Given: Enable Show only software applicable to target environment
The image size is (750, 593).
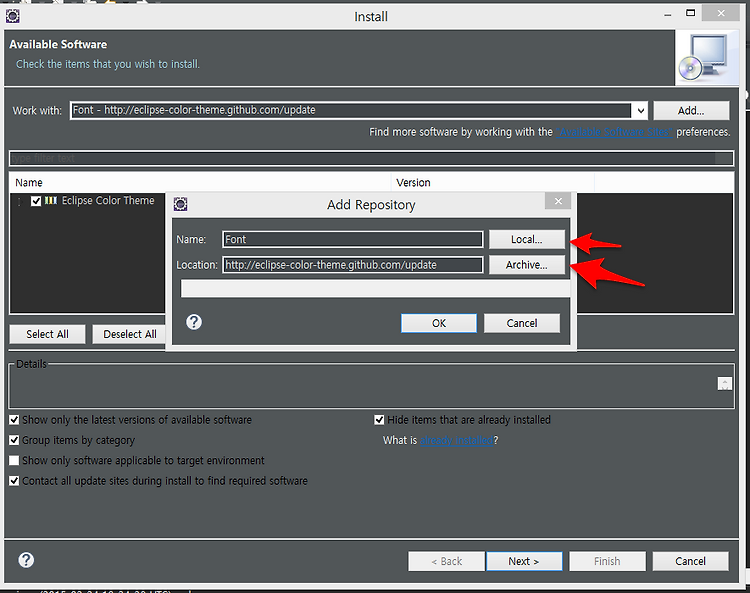Looking at the screenshot, I should click(x=14, y=461).
